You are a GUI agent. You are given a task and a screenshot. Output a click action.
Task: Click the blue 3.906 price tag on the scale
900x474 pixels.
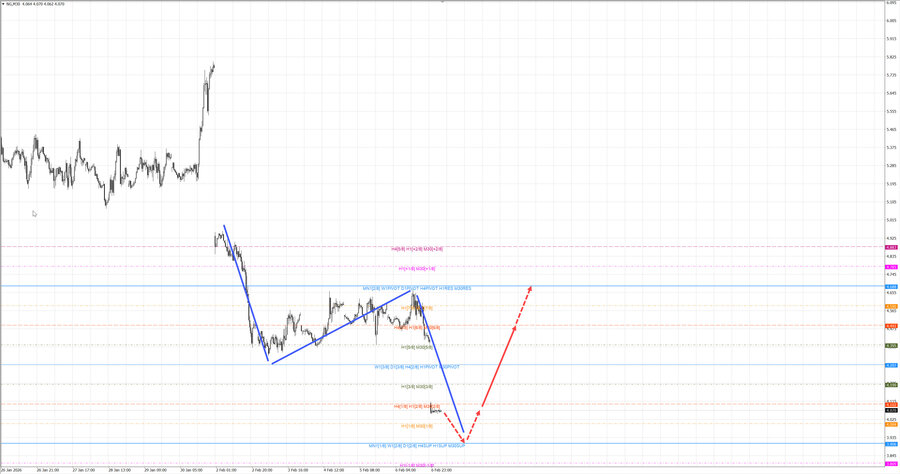[890, 443]
